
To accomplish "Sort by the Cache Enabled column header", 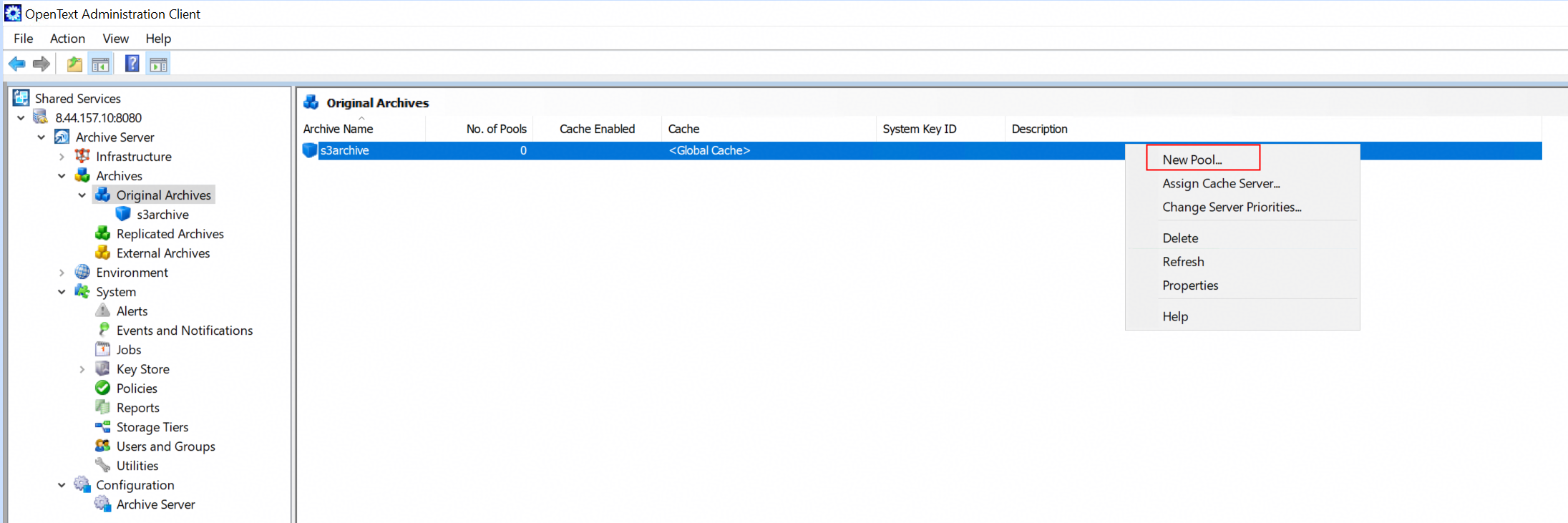I will 598,129.
